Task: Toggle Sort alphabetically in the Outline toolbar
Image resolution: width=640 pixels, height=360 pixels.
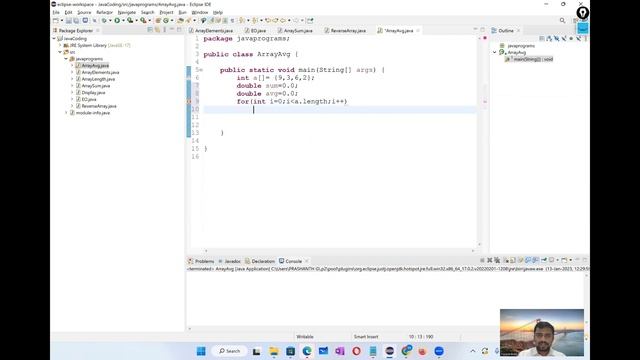Action: tap(549, 38)
